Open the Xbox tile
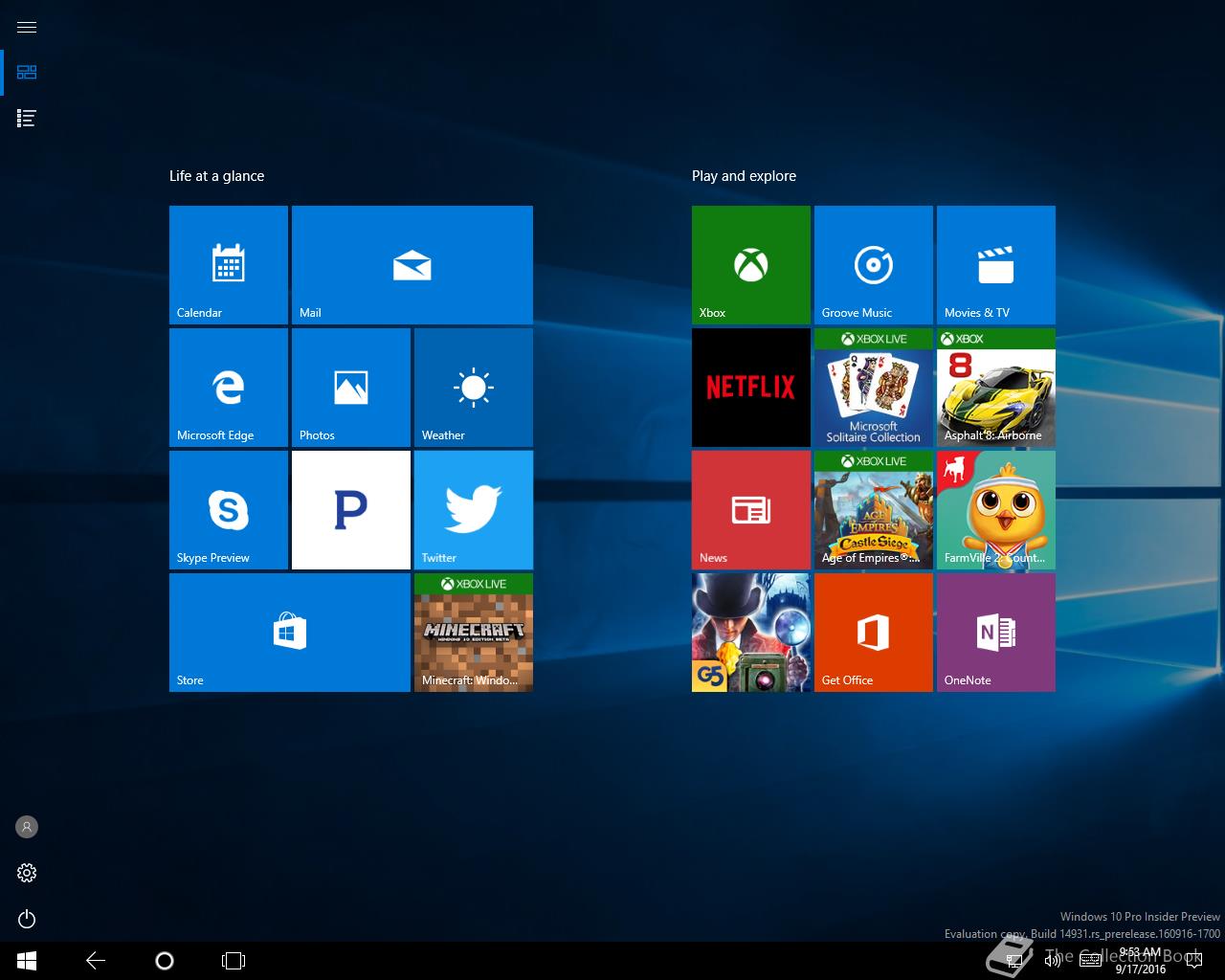The width and height of the screenshot is (1225, 980). point(751,265)
